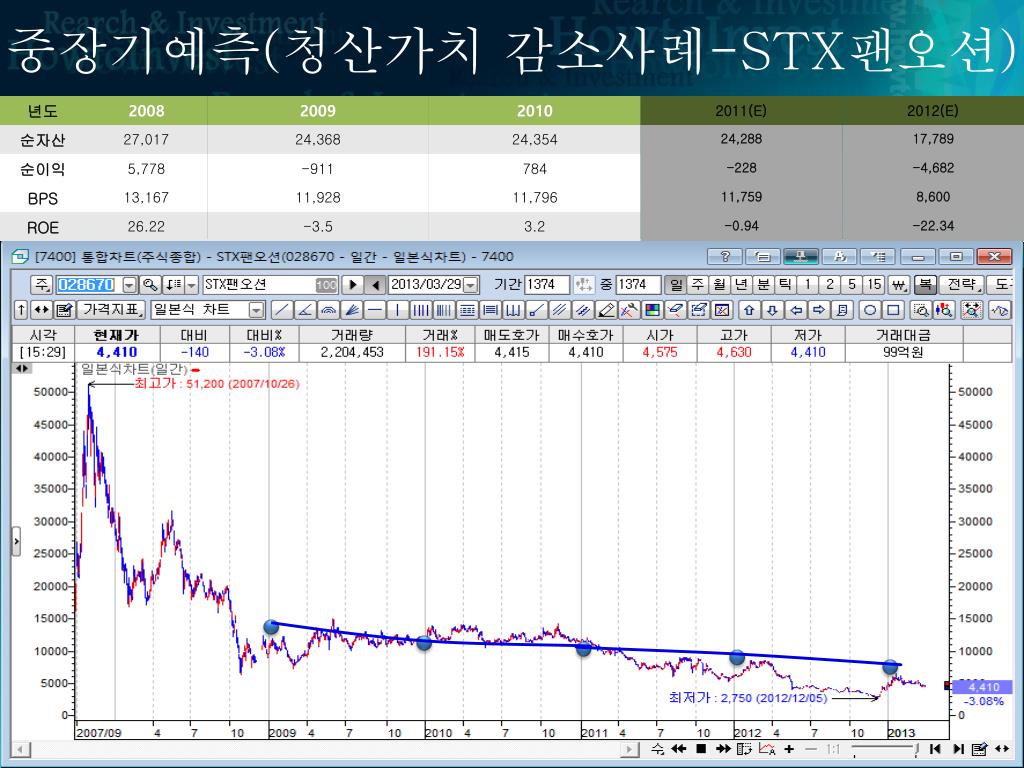Viewport: 1024px width, 768px height.
Task: Click the 2012(E) 순자산 value 17,789
Action: [x=933, y=139]
